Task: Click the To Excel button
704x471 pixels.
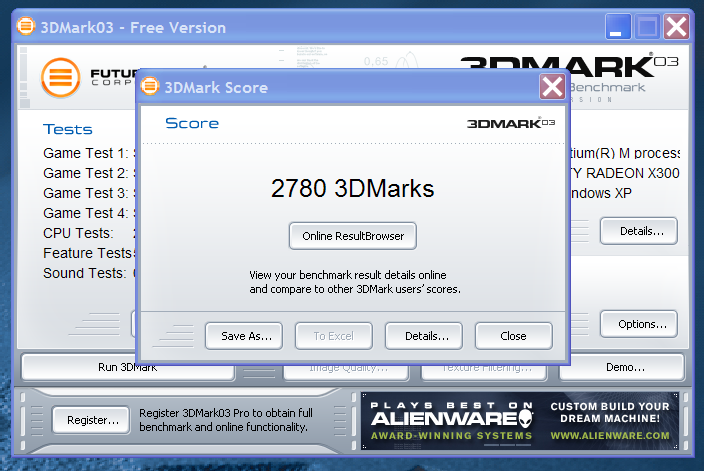Action: point(334,336)
